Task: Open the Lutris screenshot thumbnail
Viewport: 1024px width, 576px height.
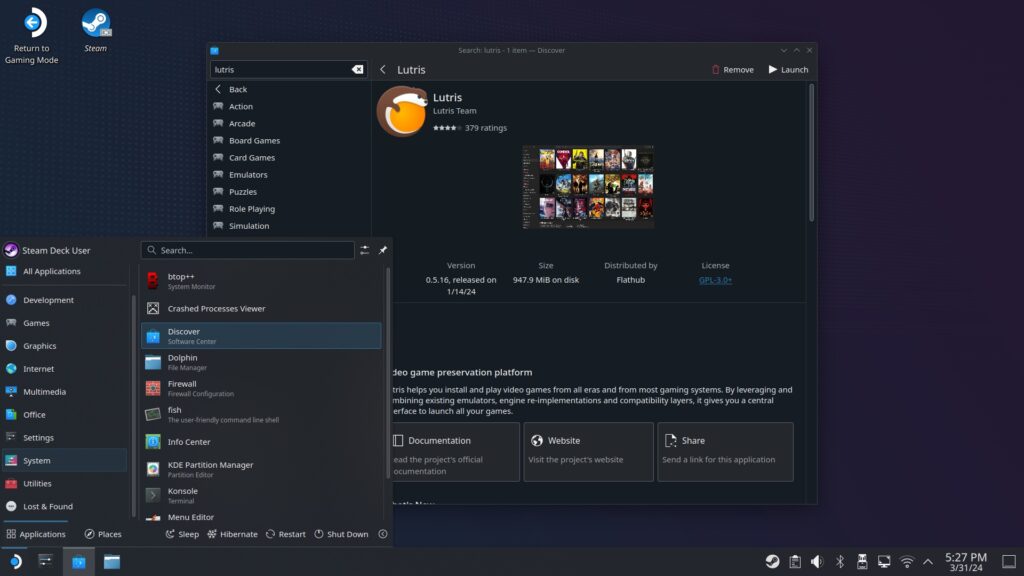Action: pyautogui.click(x=588, y=187)
